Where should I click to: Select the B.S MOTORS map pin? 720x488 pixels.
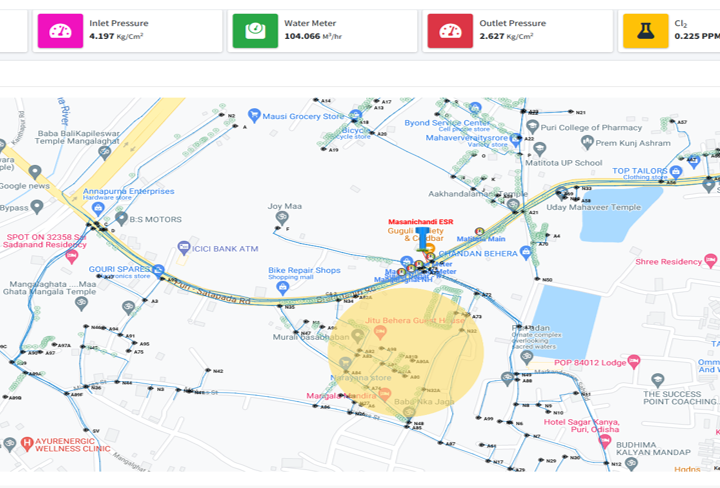(122, 218)
